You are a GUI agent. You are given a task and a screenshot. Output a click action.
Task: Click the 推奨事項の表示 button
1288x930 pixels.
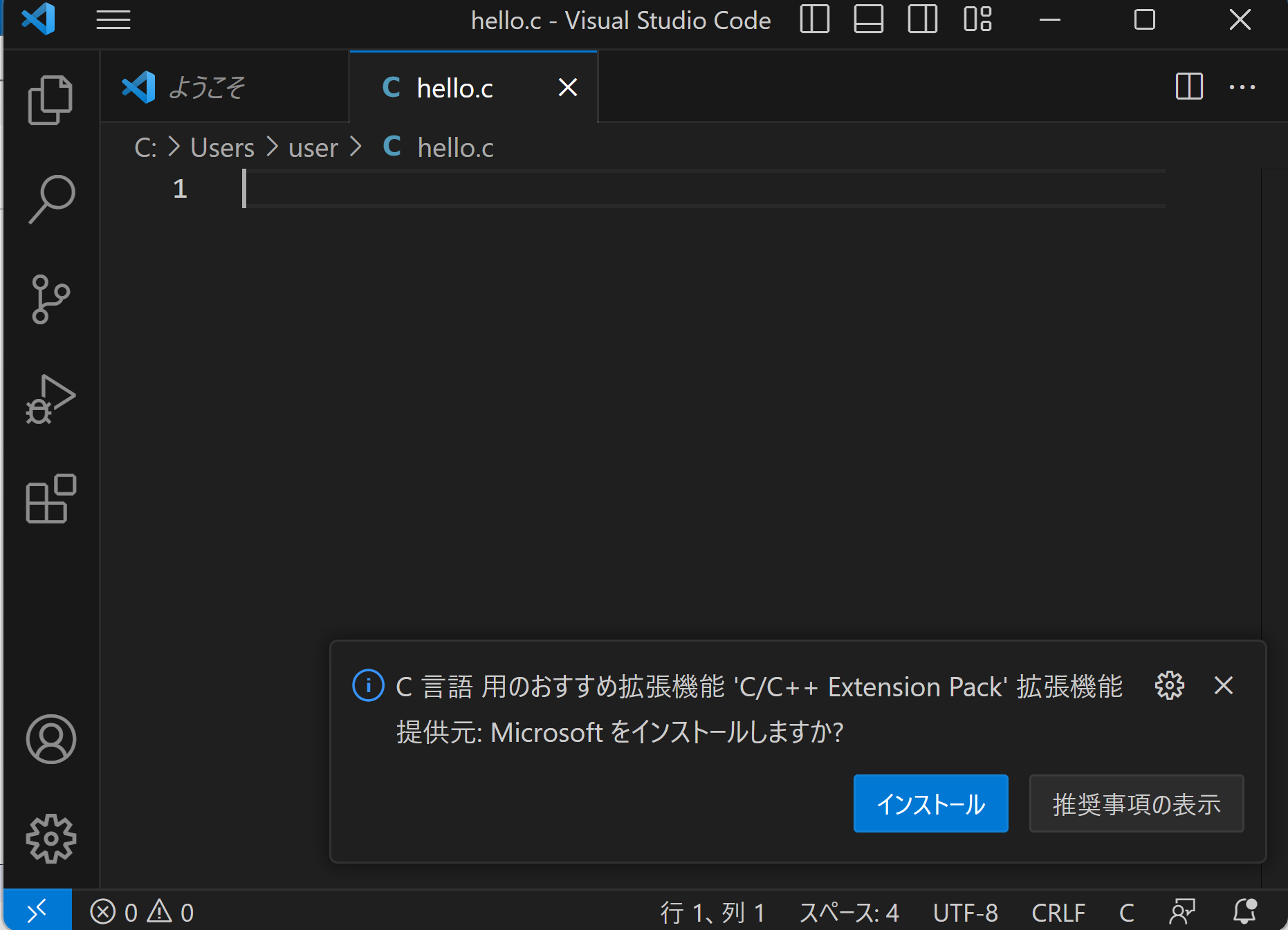pos(1137,803)
